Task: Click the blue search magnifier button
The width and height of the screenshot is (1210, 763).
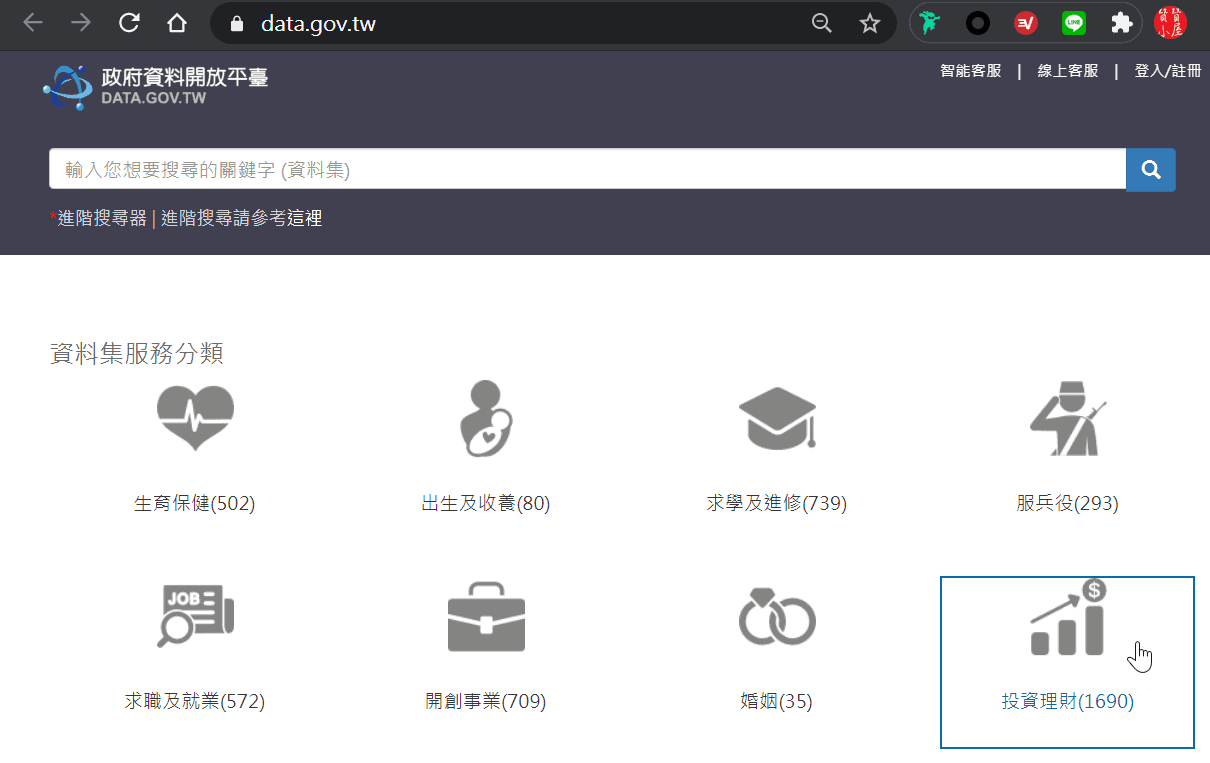Action: (x=1150, y=170)
